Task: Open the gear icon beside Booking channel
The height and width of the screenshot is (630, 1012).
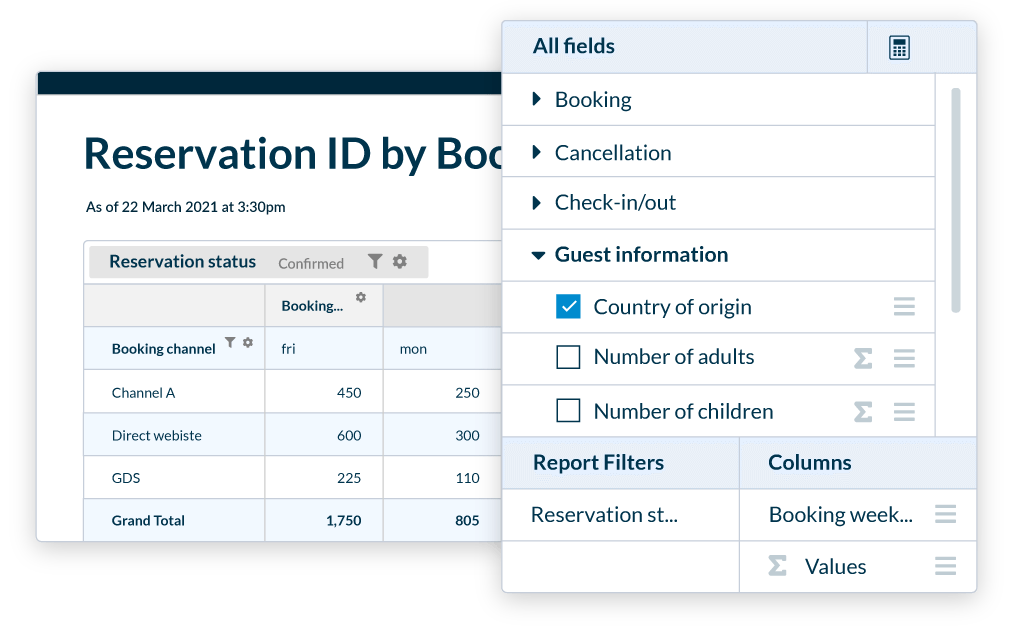Action: pyautogui.click(x=248, y=342)
